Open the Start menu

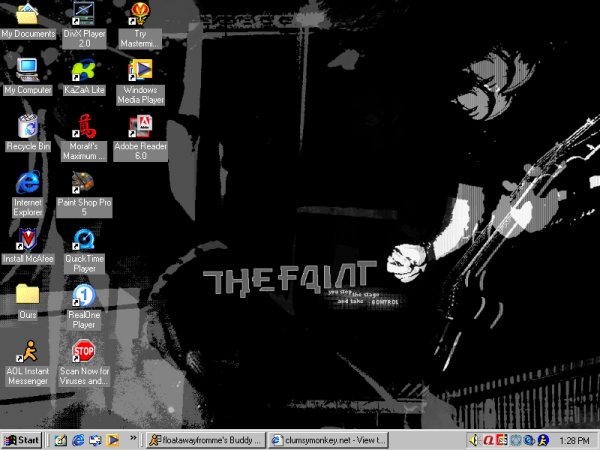(x=22, y=440)
